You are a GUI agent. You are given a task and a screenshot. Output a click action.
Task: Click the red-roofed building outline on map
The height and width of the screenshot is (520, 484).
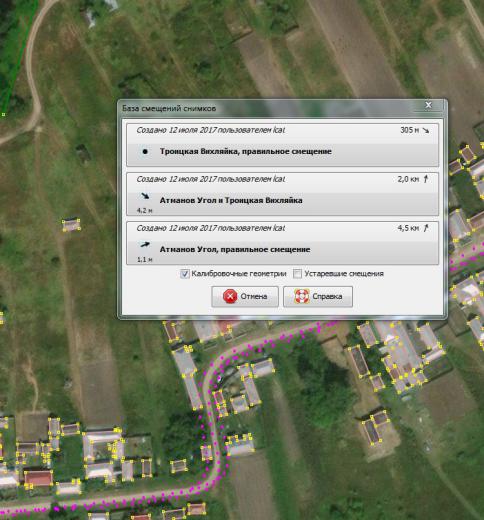pos(38,479)
